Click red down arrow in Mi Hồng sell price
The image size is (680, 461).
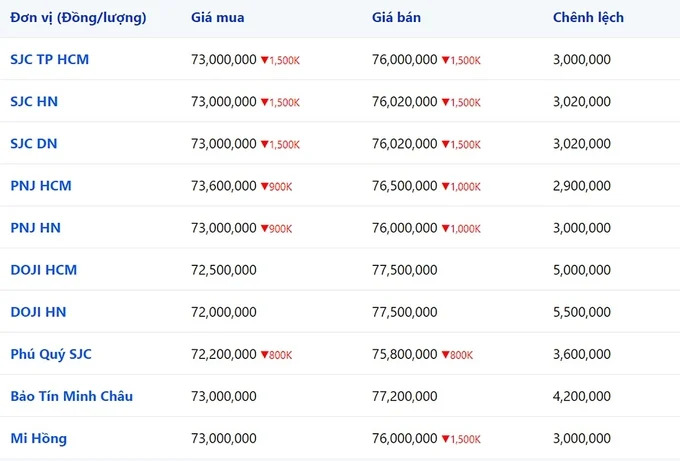coord(445,438)
